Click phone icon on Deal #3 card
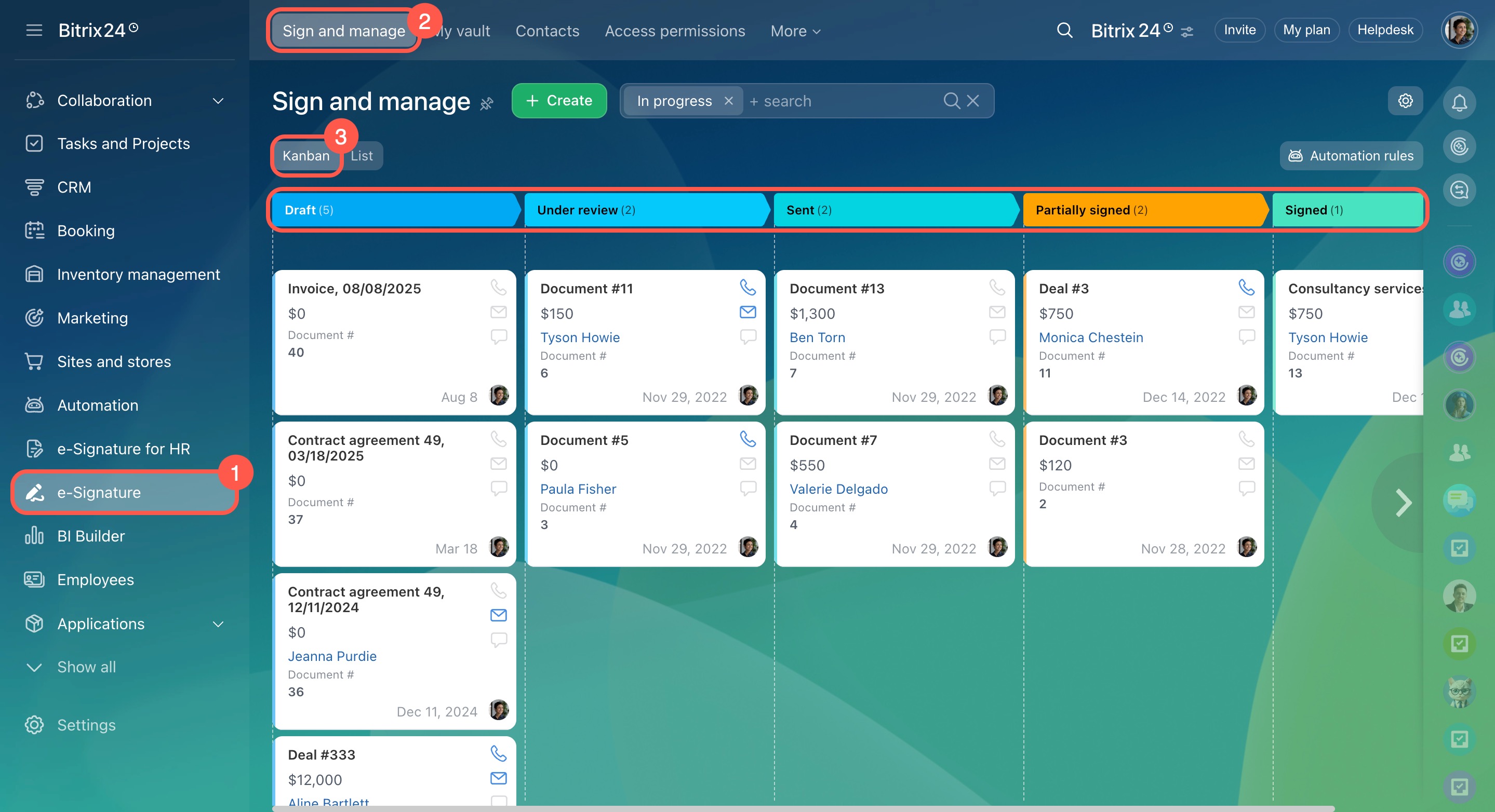1495x812 pixels. [x=1246, y=287]
